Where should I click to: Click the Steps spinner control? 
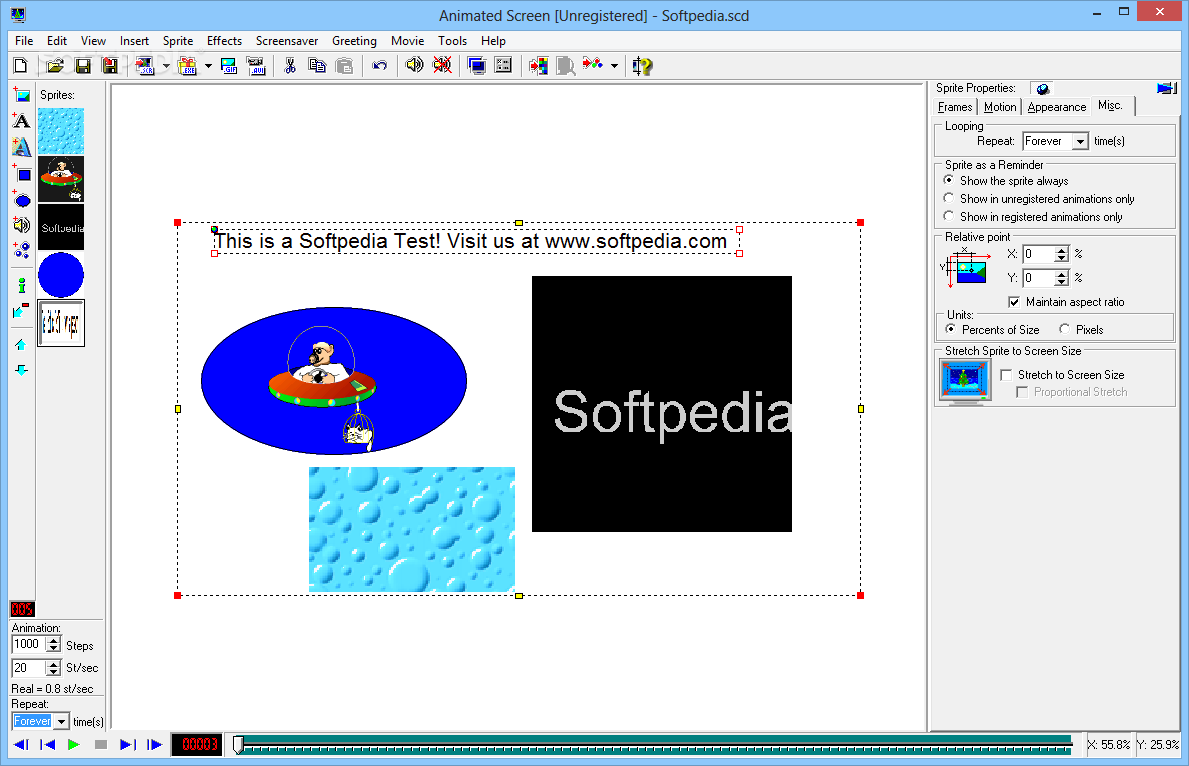[x=53, y=645]
